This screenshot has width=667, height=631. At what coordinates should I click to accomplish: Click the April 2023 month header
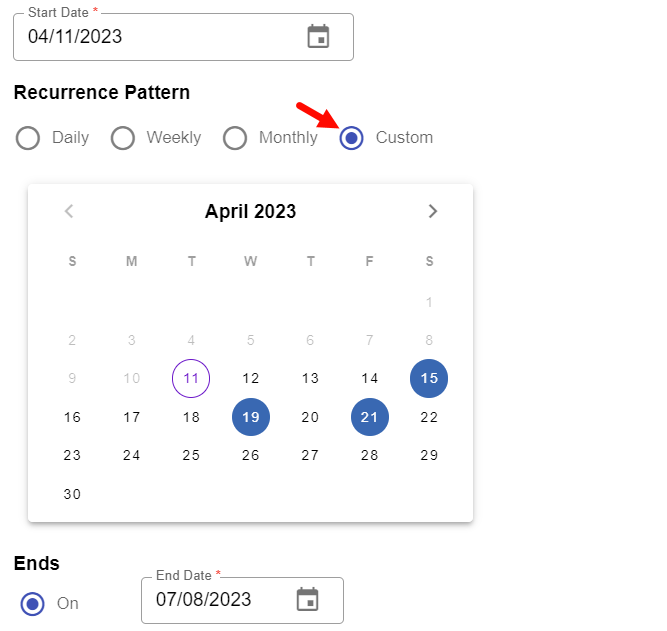coord(250,211)
